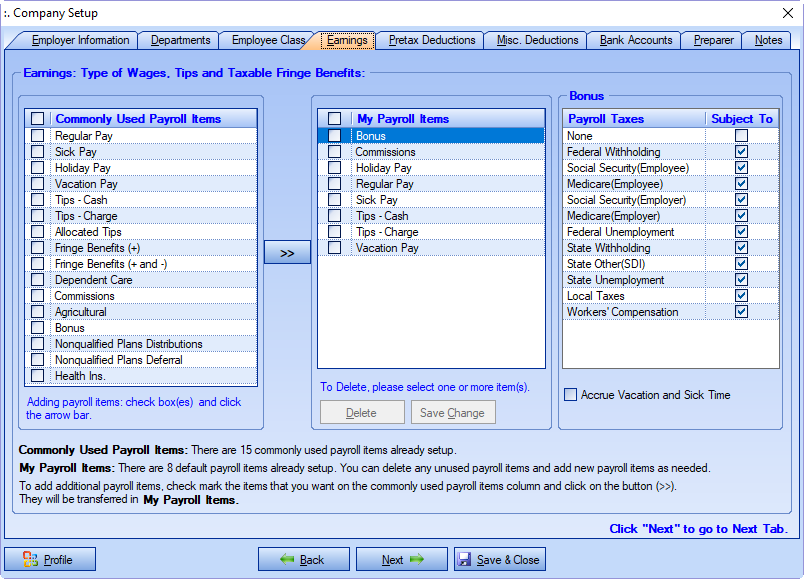
Task: Check the None payroll tax box
Action: click(x=741, y=136)
